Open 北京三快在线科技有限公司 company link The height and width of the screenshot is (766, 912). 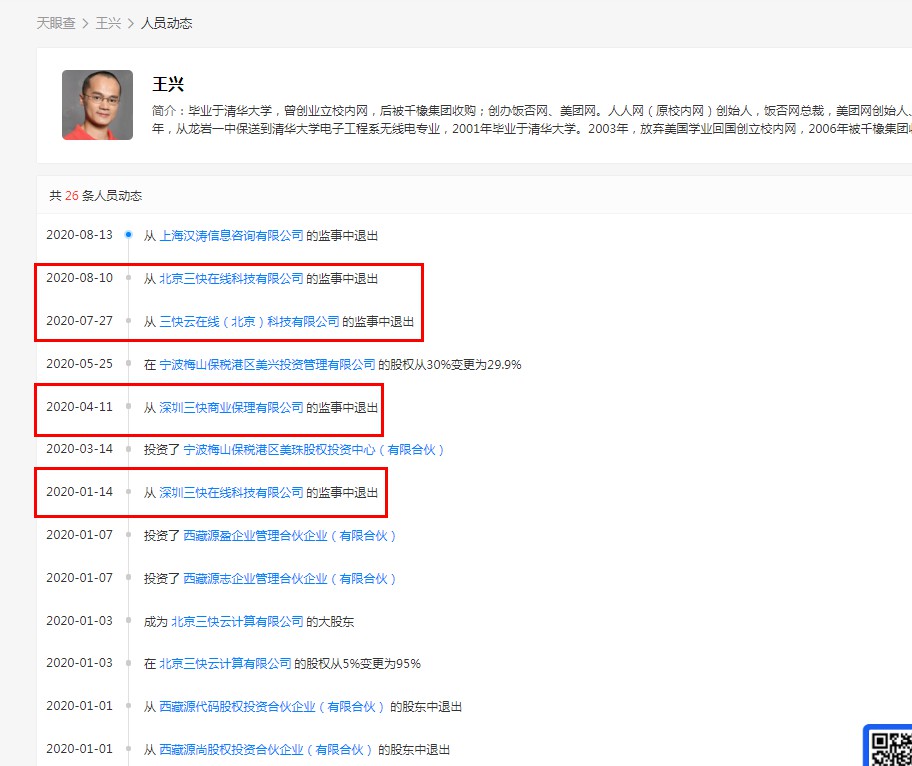231,279
